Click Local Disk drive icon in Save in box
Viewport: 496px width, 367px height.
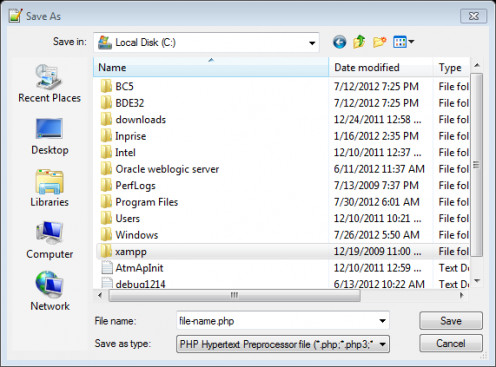[105, 42]
